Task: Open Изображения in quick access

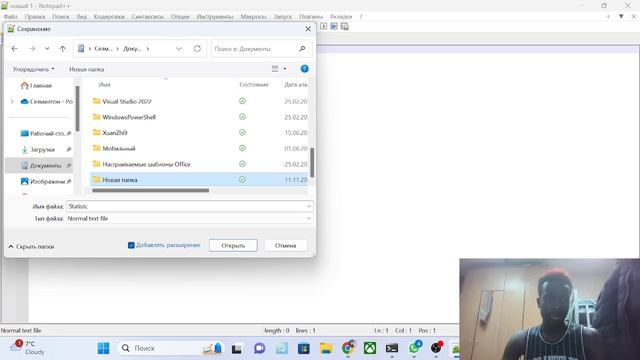Action: [x=46, y=181]
